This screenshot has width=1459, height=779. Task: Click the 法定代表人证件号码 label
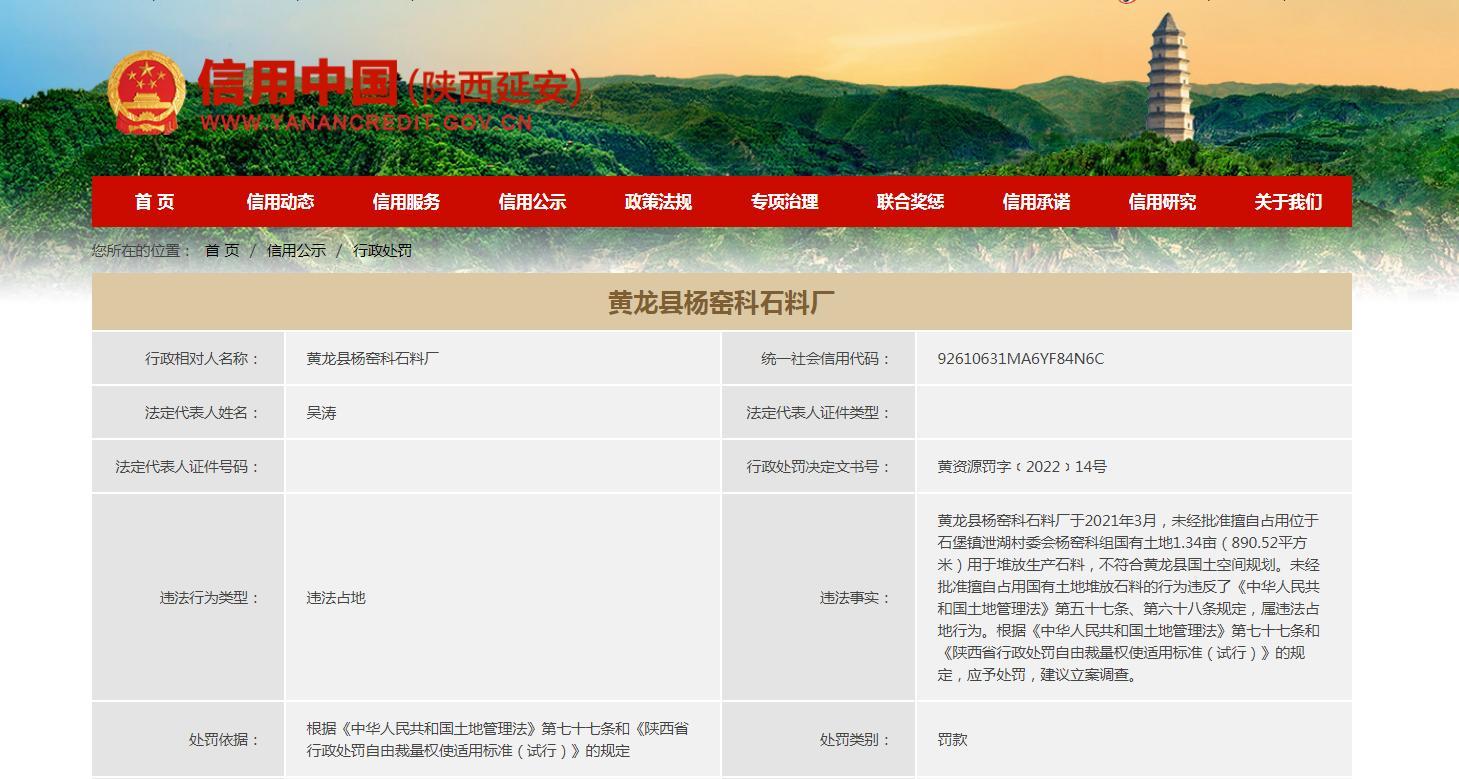point(188,467)
